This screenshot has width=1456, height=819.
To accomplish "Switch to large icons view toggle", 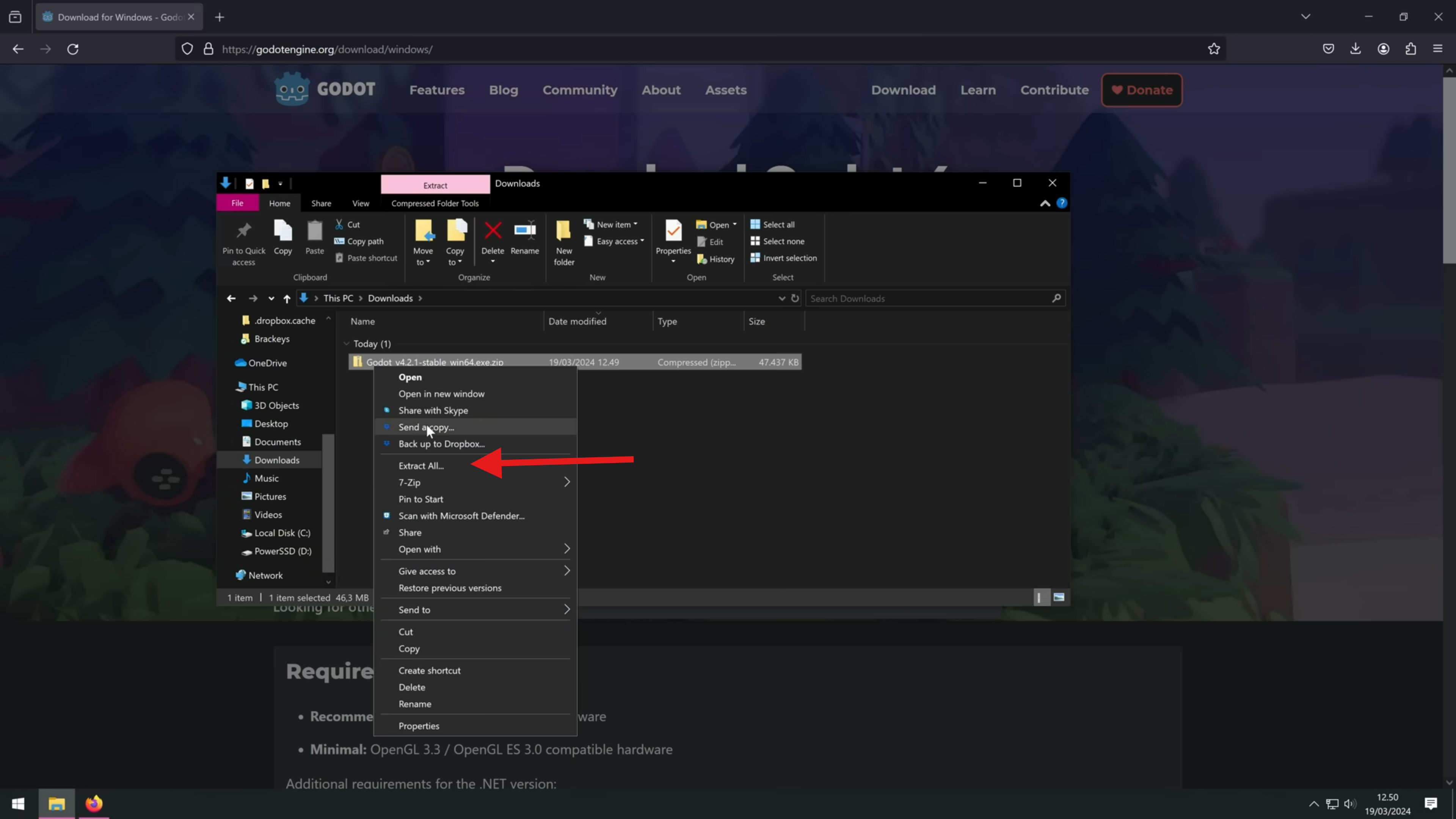I will click(1059, 598).
